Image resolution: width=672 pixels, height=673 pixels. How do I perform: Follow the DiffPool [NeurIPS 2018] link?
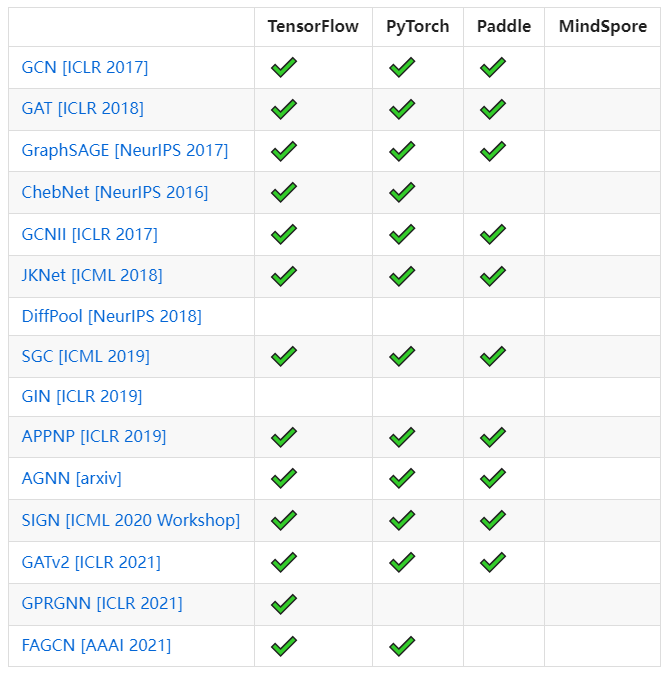tap(112, 316)
